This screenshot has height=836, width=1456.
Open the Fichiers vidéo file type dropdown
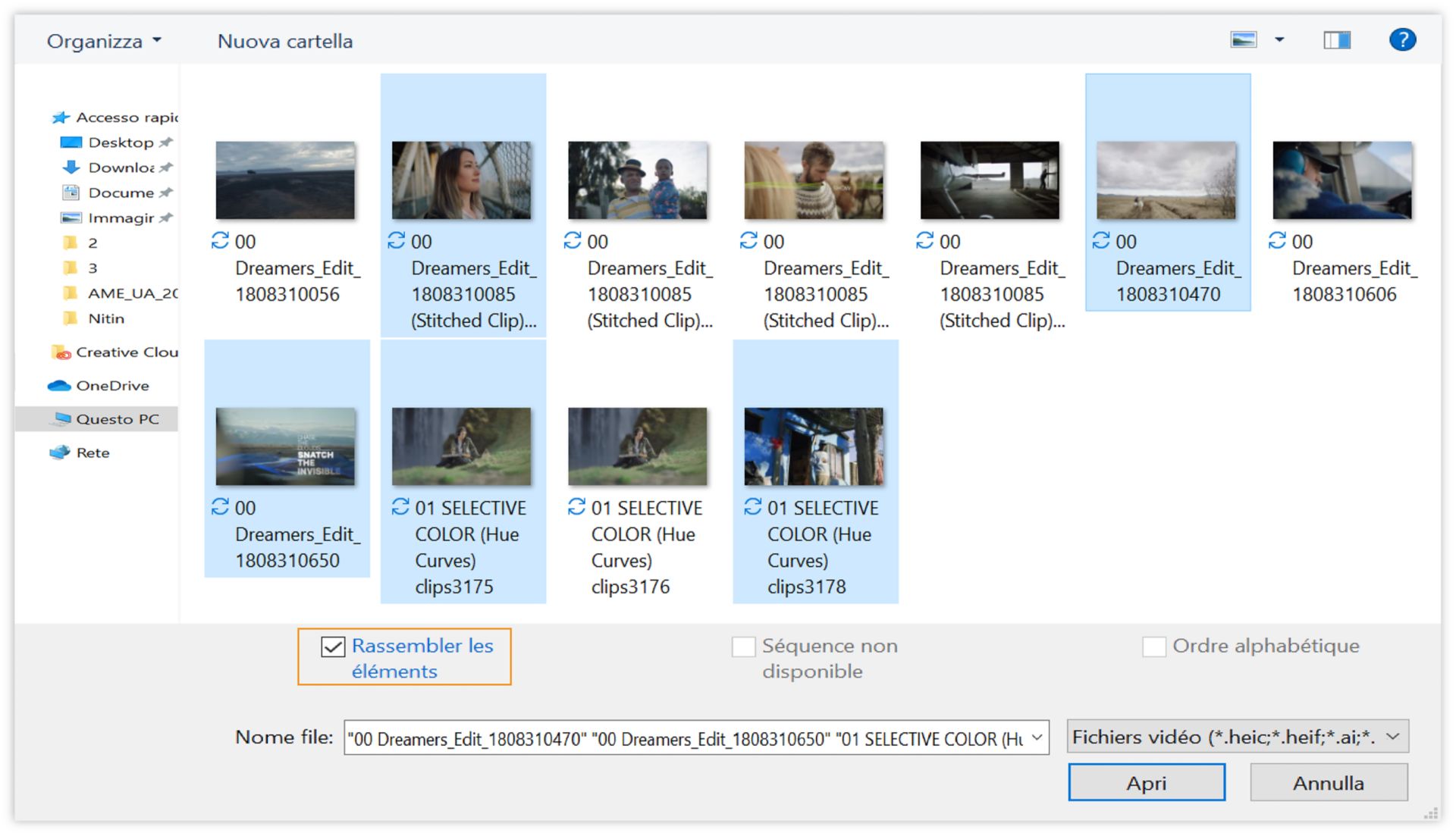pos(1237,737)
